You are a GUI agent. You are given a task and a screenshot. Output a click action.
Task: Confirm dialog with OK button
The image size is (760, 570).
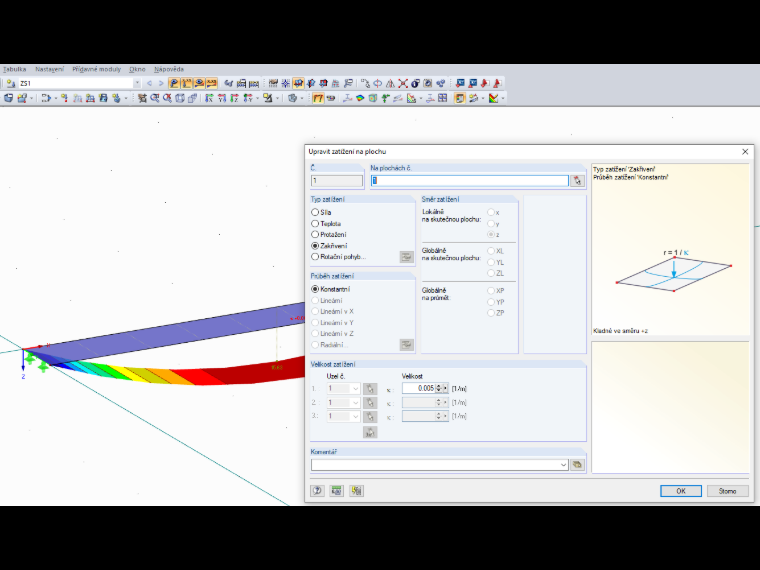point(681,491)
